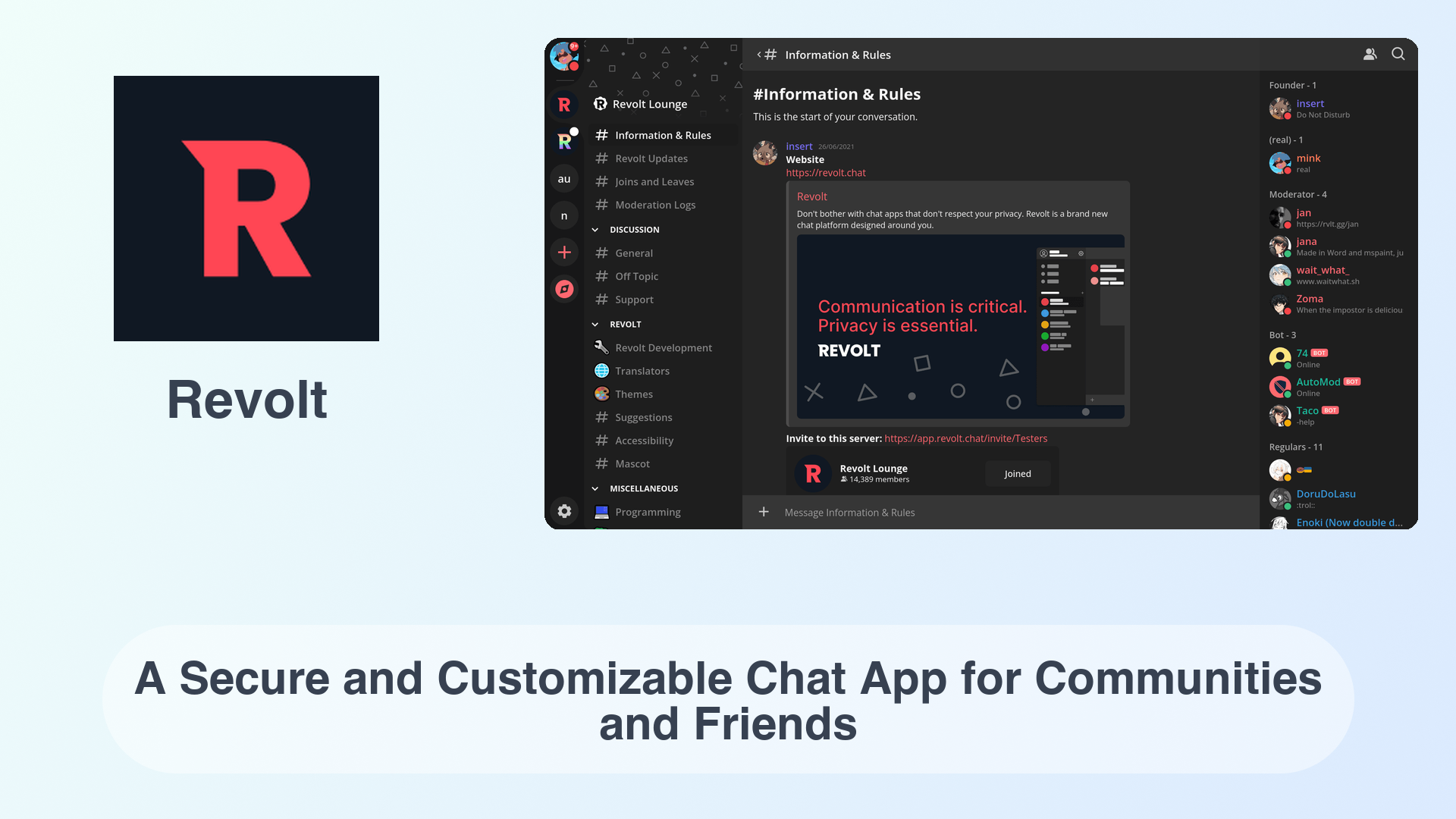
Task: Click the Add server plus icon
Action: (565, 252)
